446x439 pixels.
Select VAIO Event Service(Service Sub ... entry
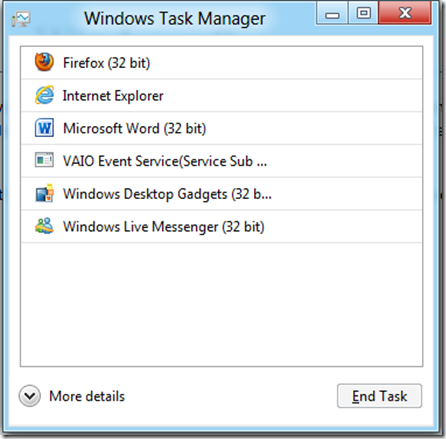point(221,161)
